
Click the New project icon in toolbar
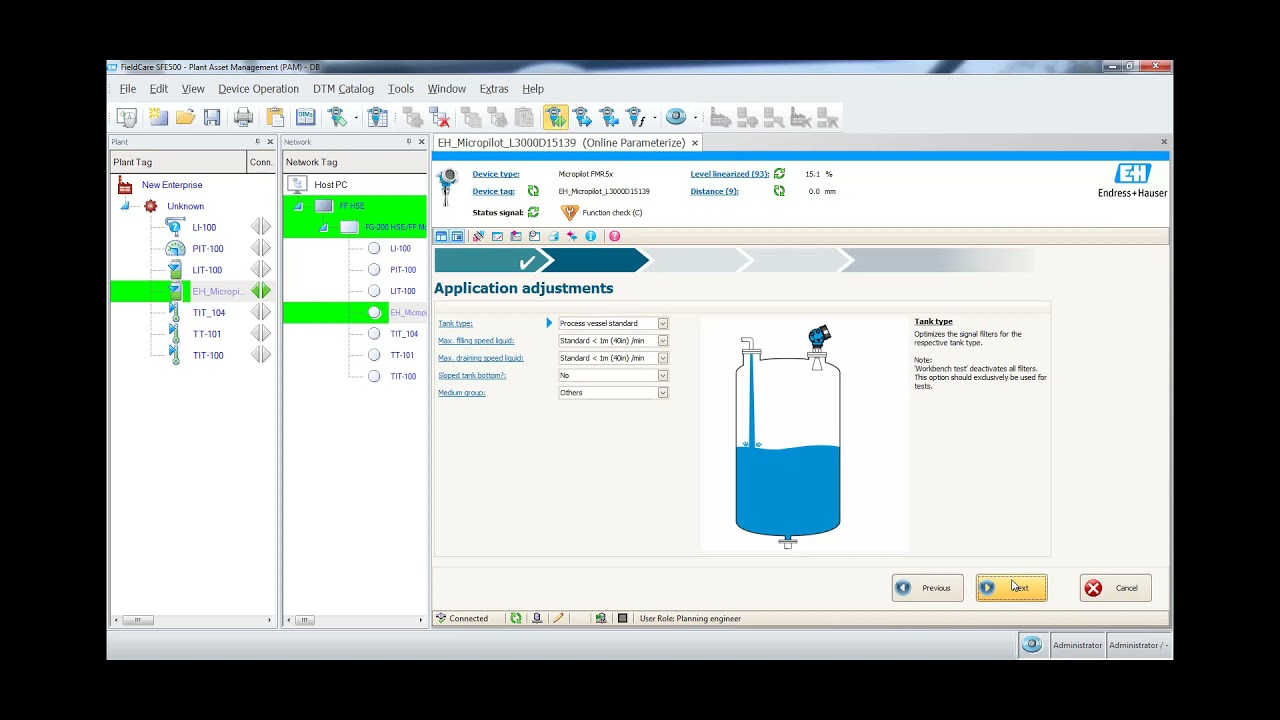point(158,117)
